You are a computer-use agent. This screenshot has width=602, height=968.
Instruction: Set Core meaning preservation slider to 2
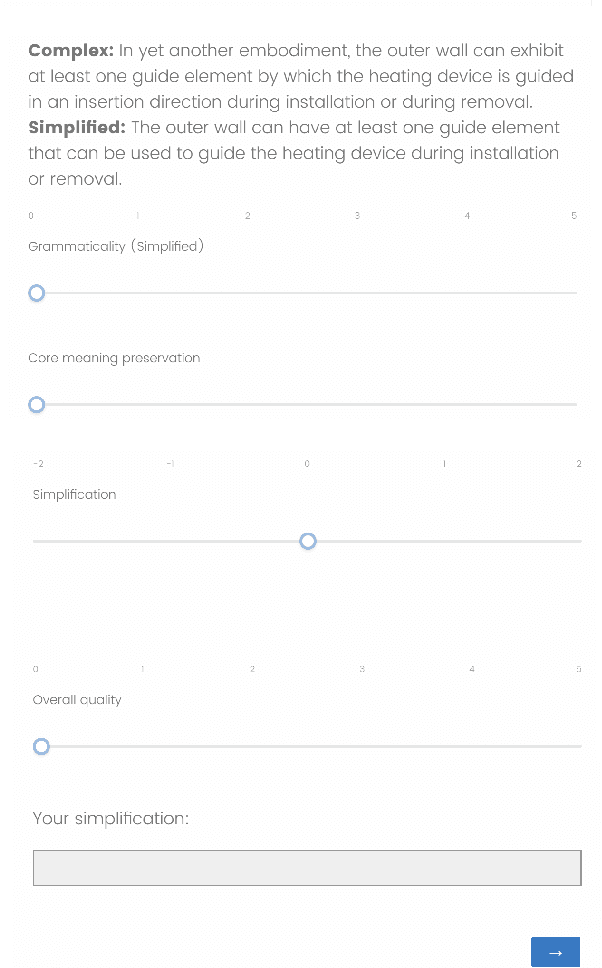point(252,405)
